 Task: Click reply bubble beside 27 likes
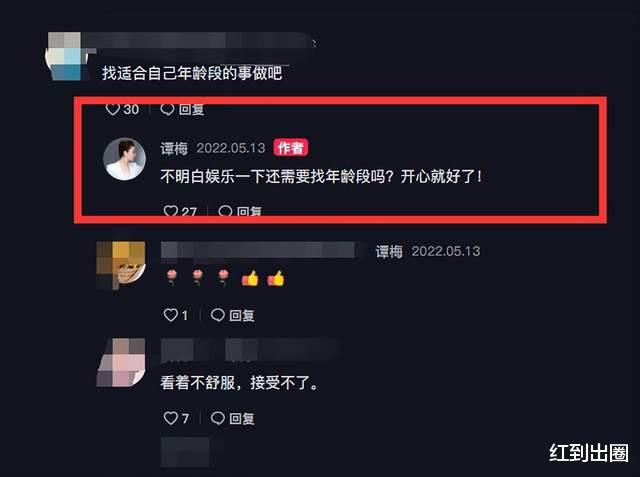click(225, 211)
